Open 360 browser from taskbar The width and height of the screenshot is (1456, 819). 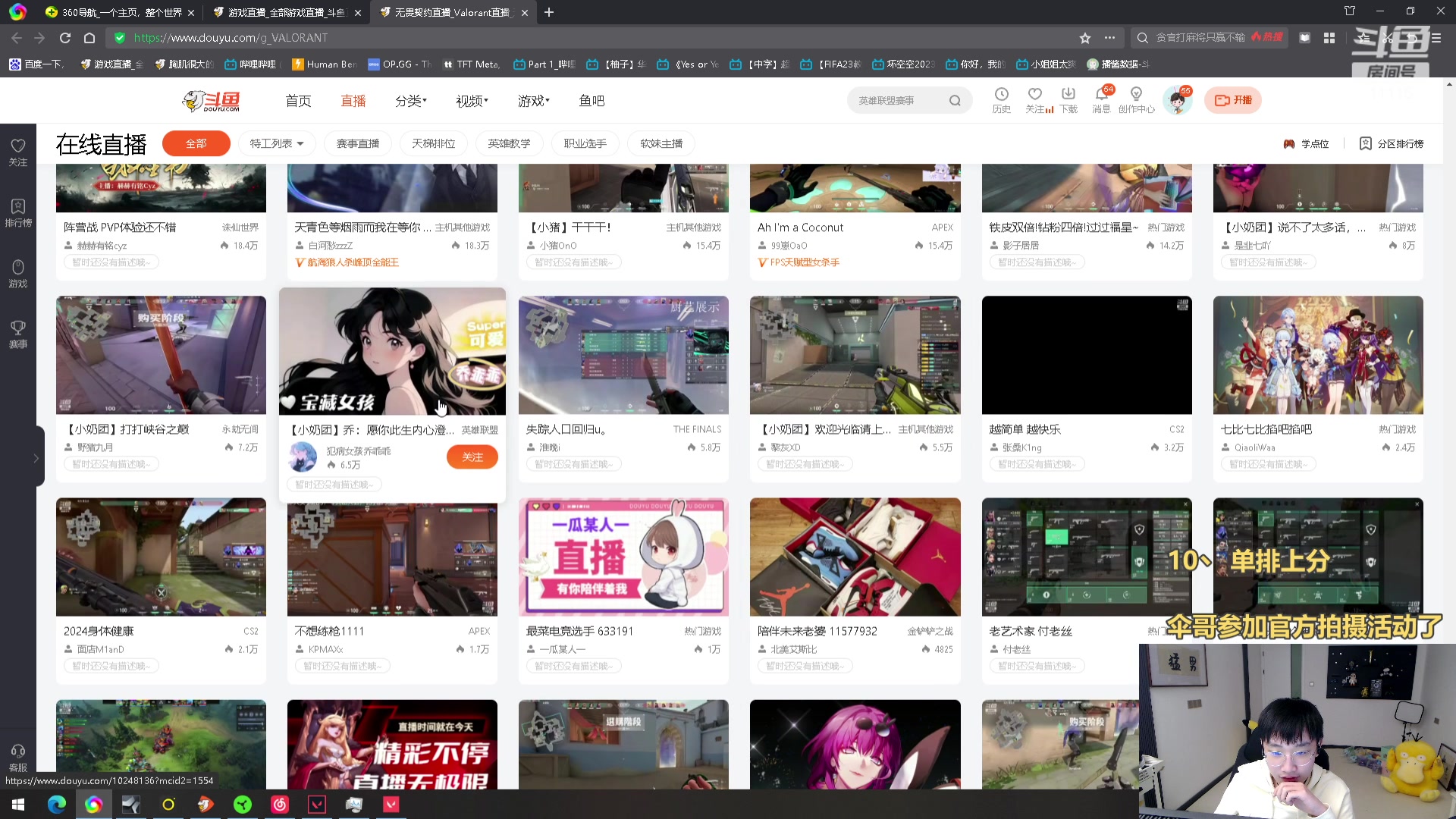pyautogui.click(x=94, y=805)
